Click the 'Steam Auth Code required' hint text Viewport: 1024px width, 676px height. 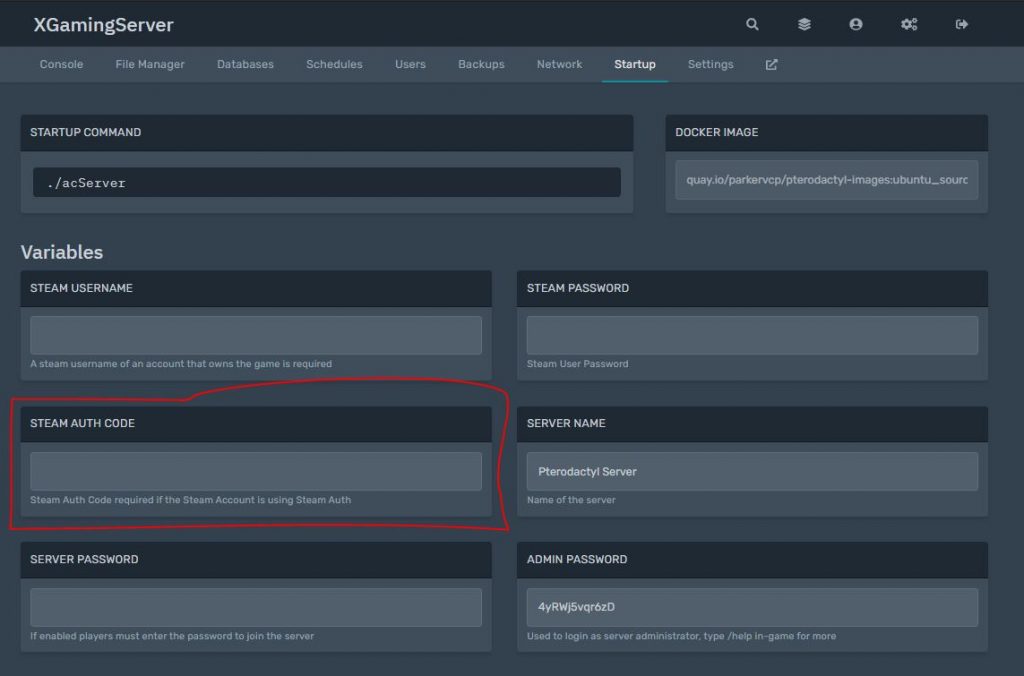(x=191, y=500)
